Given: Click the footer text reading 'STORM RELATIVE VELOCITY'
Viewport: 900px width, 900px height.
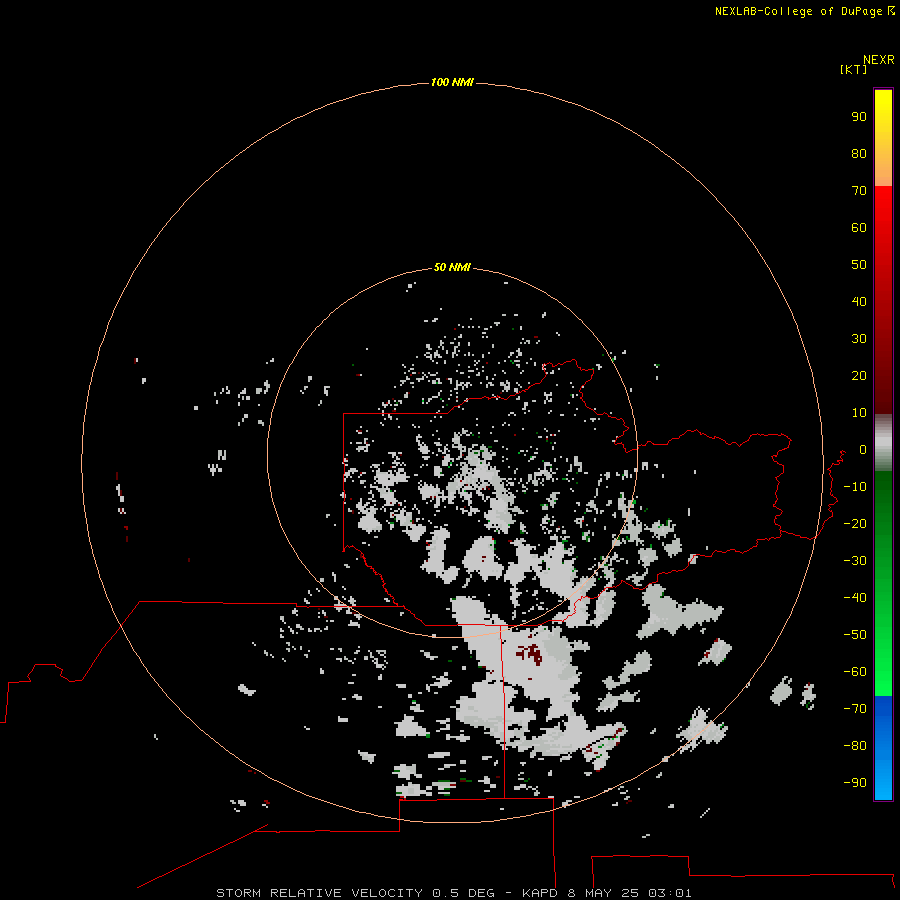Looking at the screenshot, I should coord(319,893).
